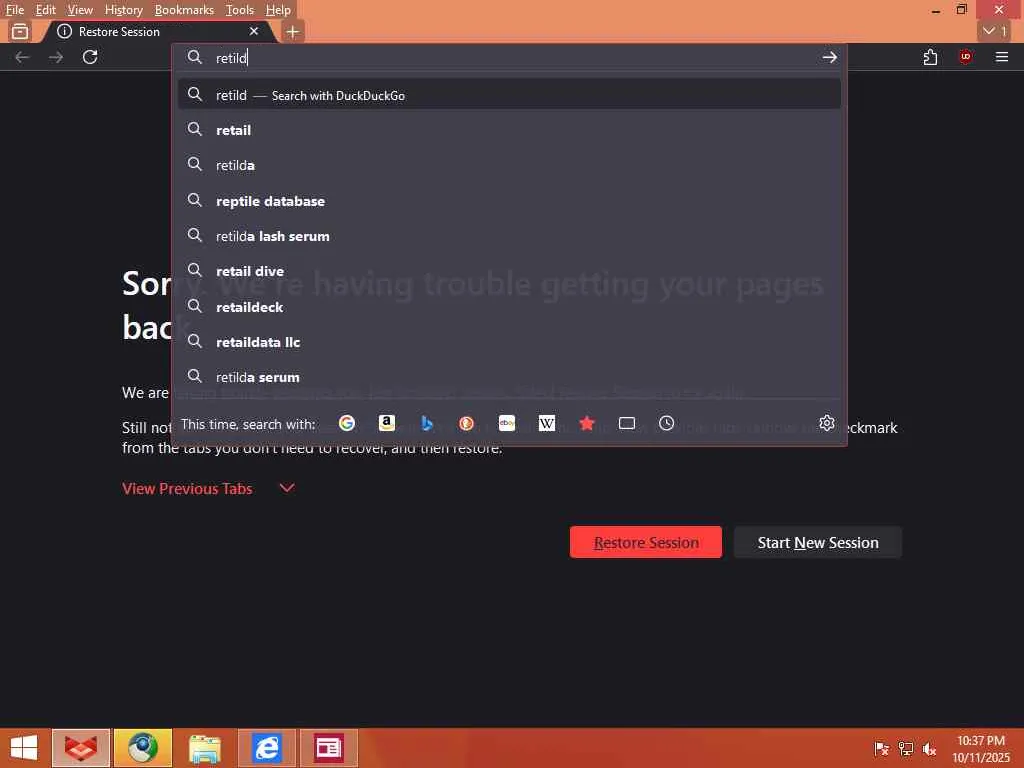Select the Restore Session tab
The width and height of the screenshot is (1024, 768).
(159, 31)
